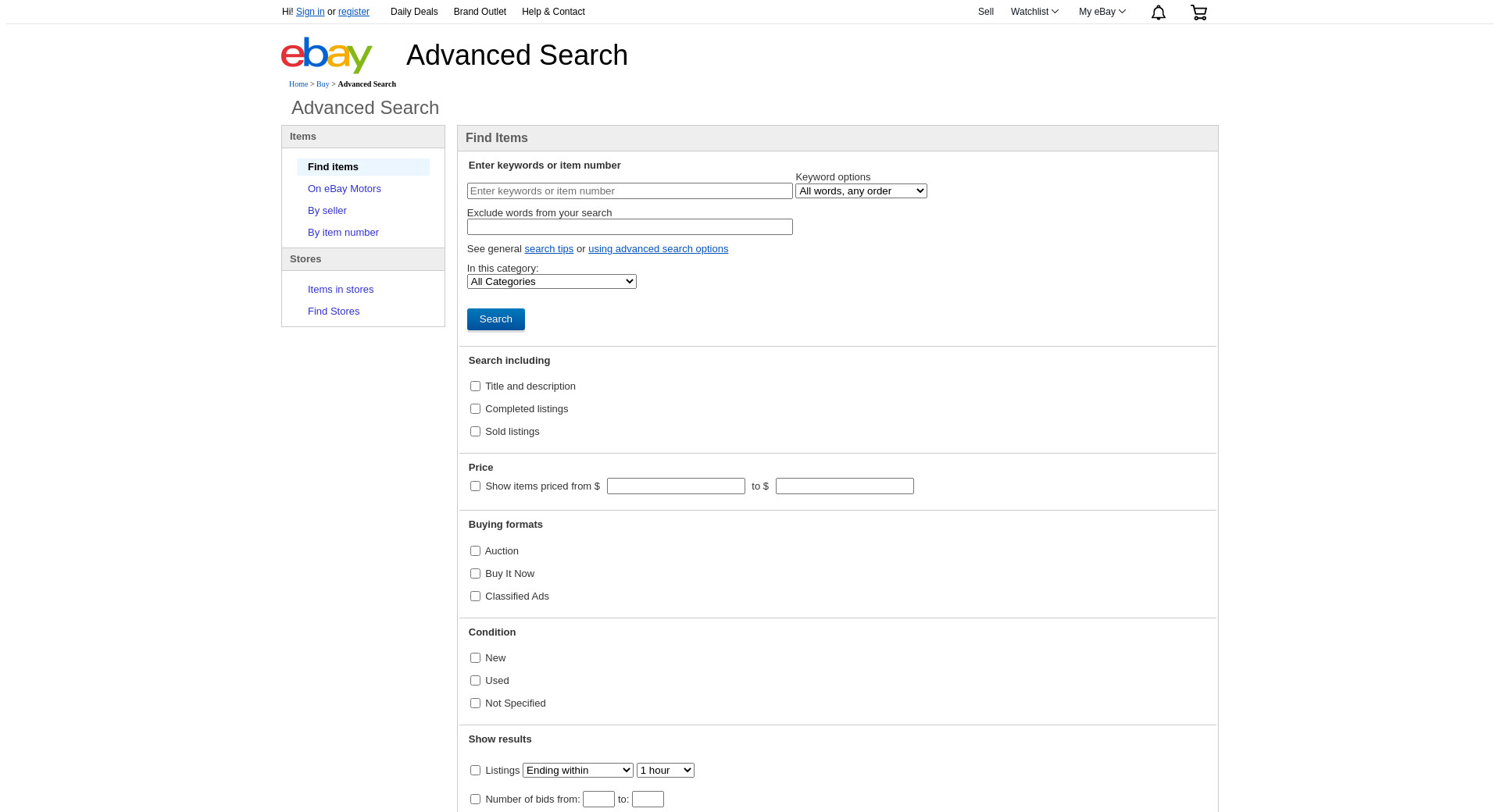Open the 1 hour time dropdown
1500x812 pixels.
[665, 771]
